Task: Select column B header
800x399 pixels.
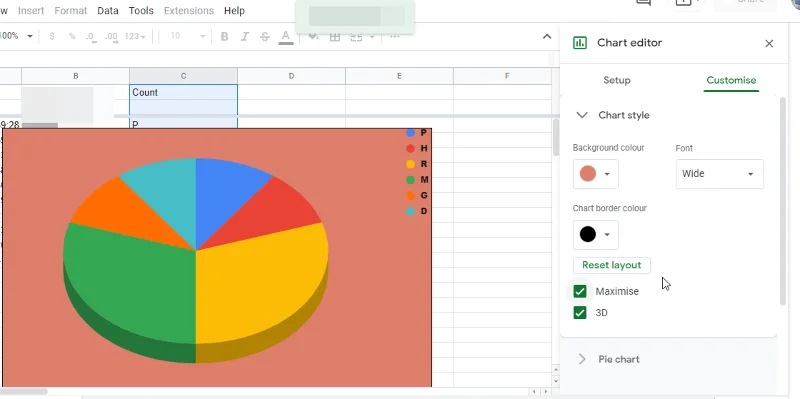Action: [76, 76]
